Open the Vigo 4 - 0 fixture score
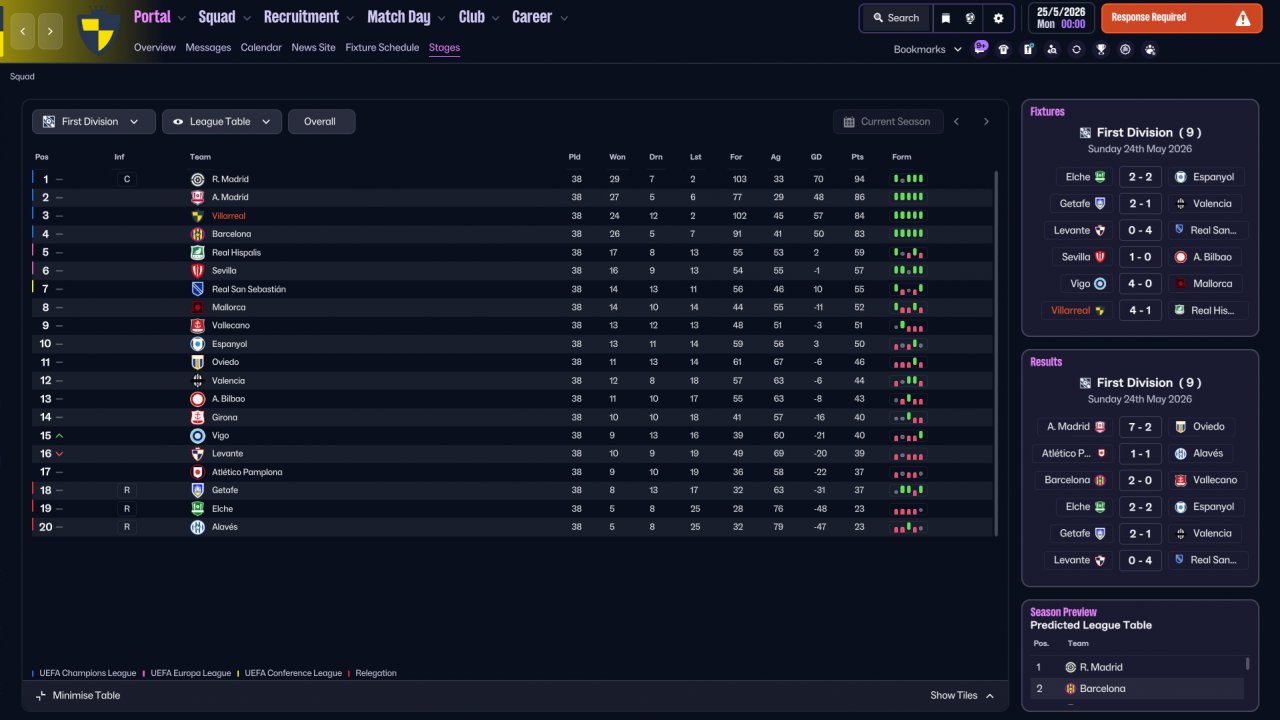Viewport: 1280px width, 720px height. point(1140,284)
